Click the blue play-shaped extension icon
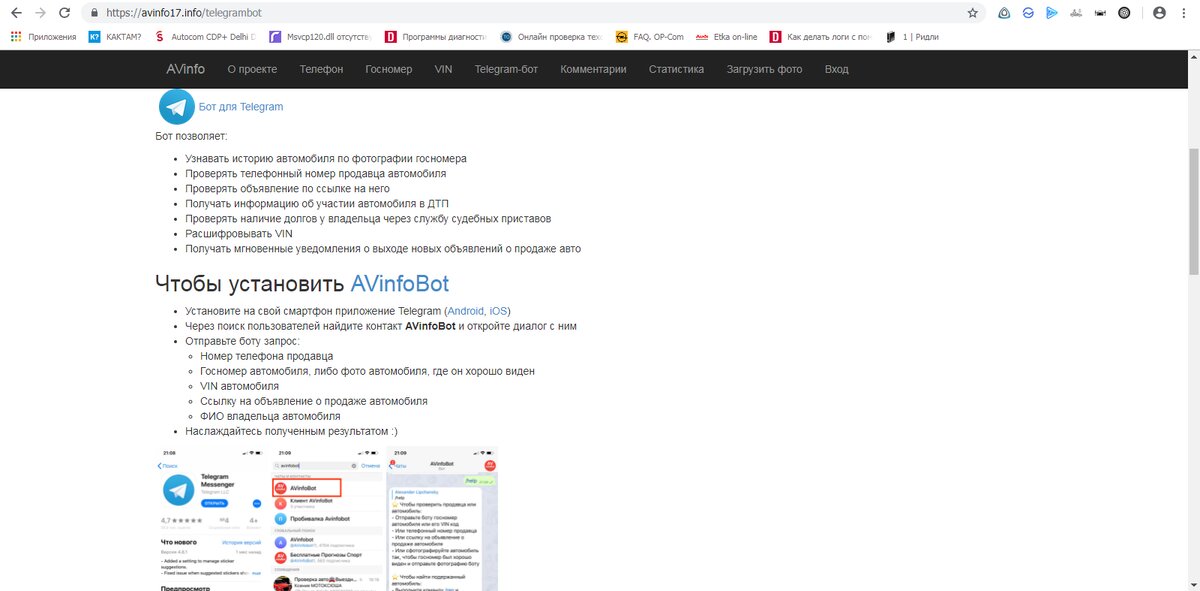The width and height of the screenshot is (1200, 591). tap(1052, 13)
